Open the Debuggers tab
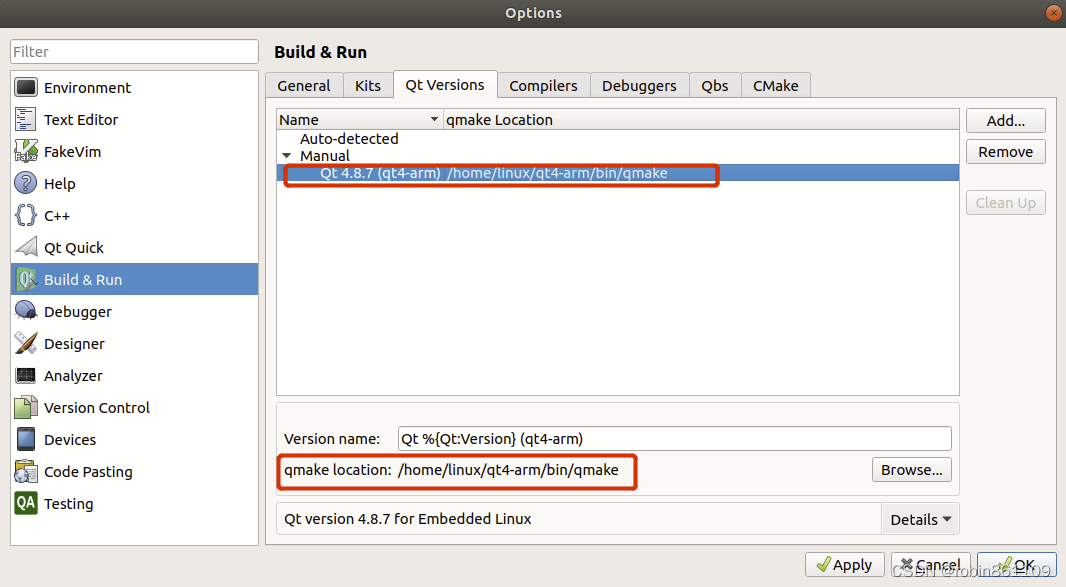1066x587 pixels. [639, 86]
